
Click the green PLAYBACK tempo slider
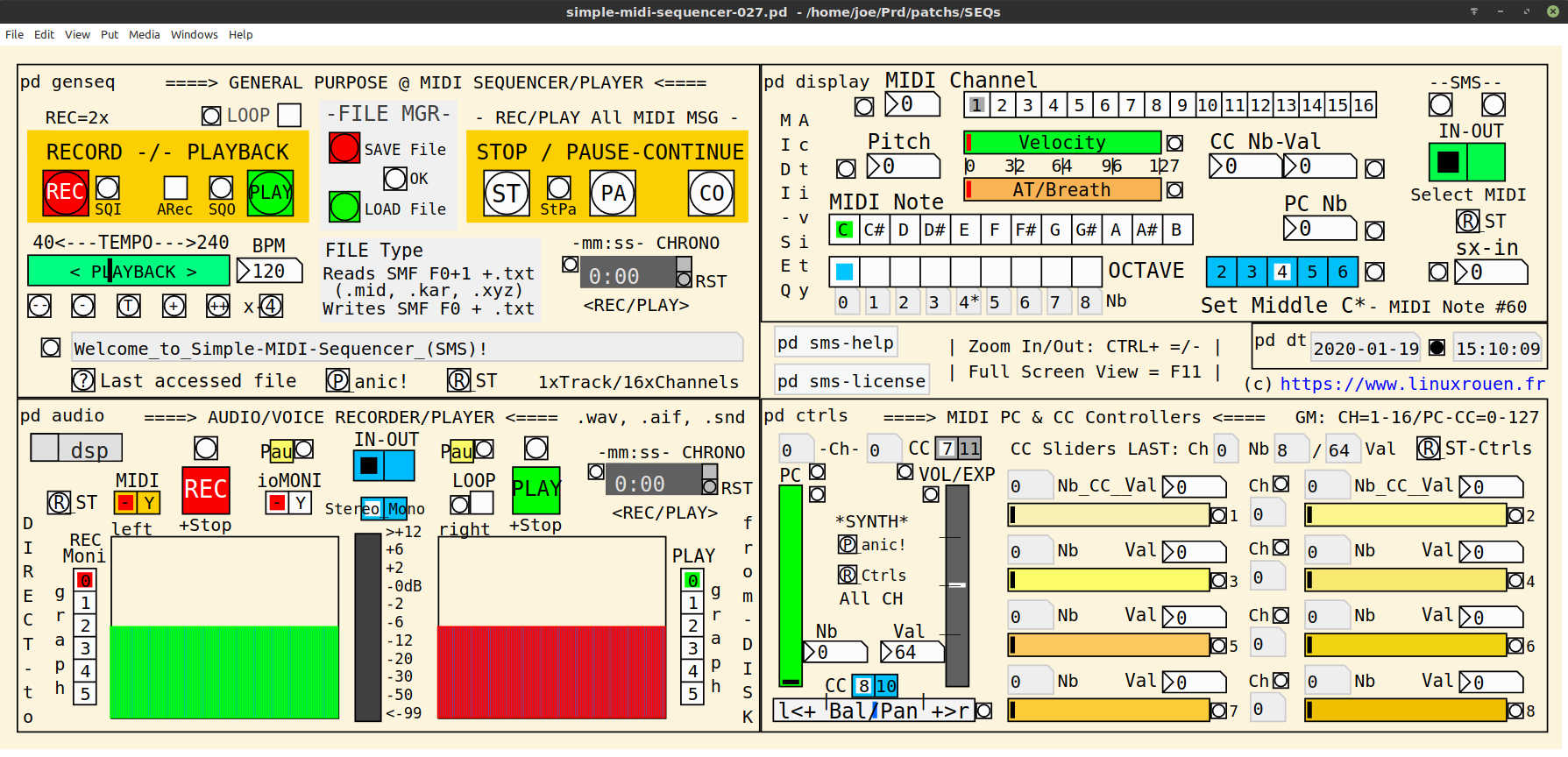point(128,271)
